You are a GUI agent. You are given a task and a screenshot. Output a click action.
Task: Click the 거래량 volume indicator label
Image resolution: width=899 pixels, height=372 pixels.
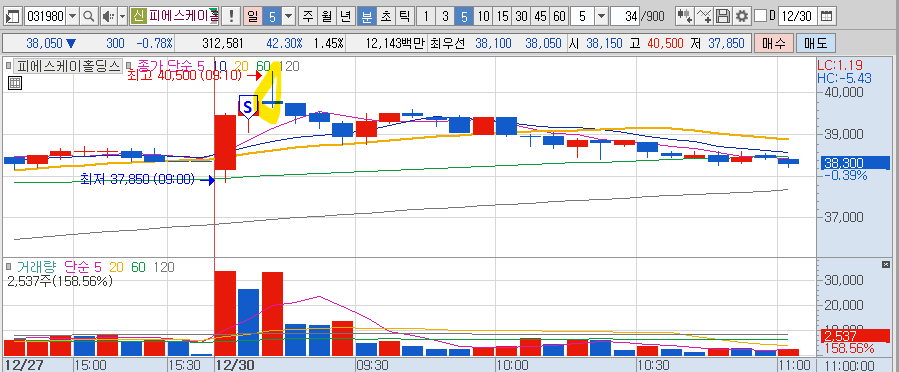[x=37, y=267]
